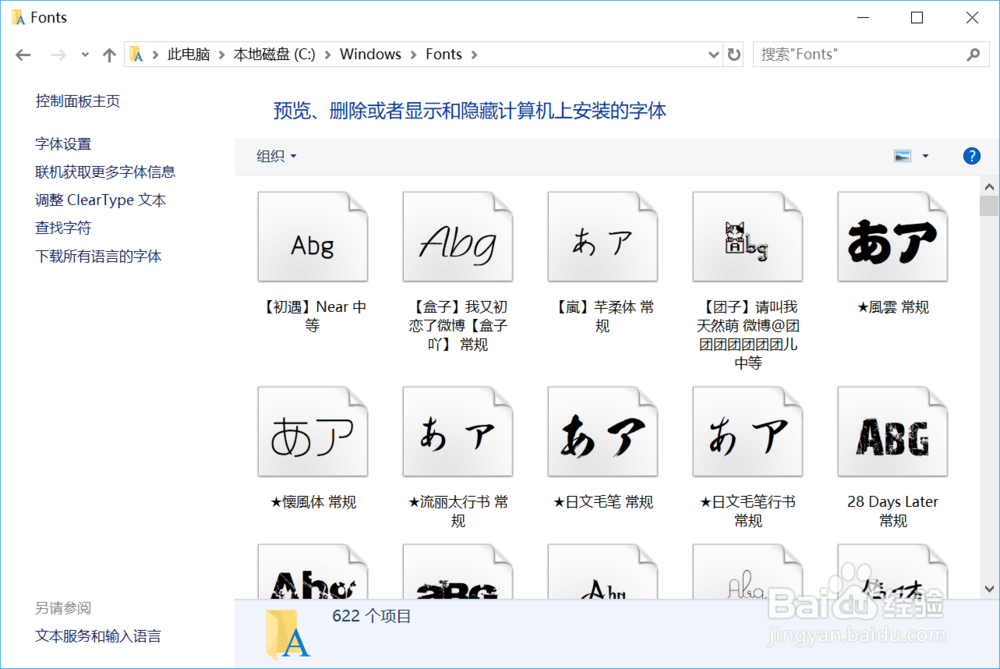The width and height of the screenshot is (1000, 669).
Task: Select the 【盒子】我又初恋了微博 font icon
Action: pyautogui.click(x=457, y=237)
